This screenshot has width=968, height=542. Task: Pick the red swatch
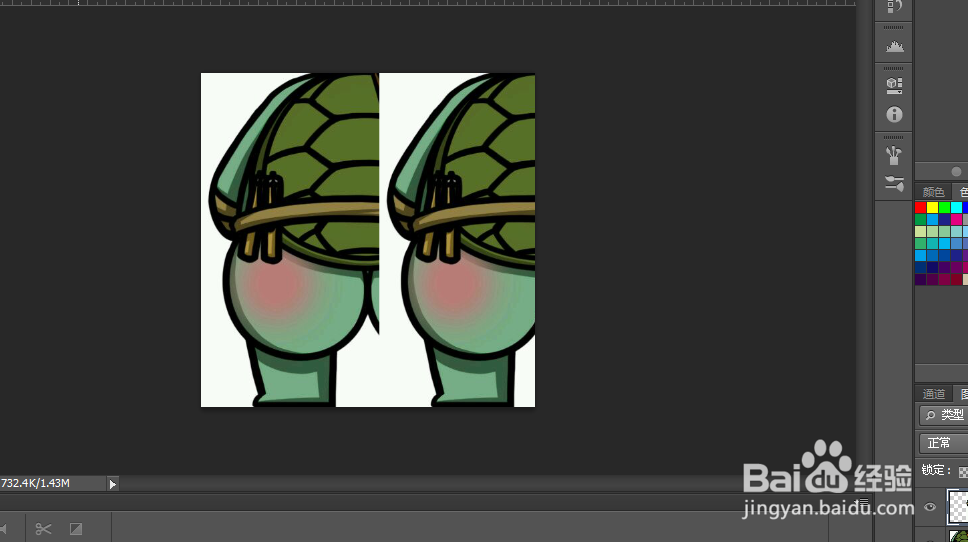coord(920,207)
